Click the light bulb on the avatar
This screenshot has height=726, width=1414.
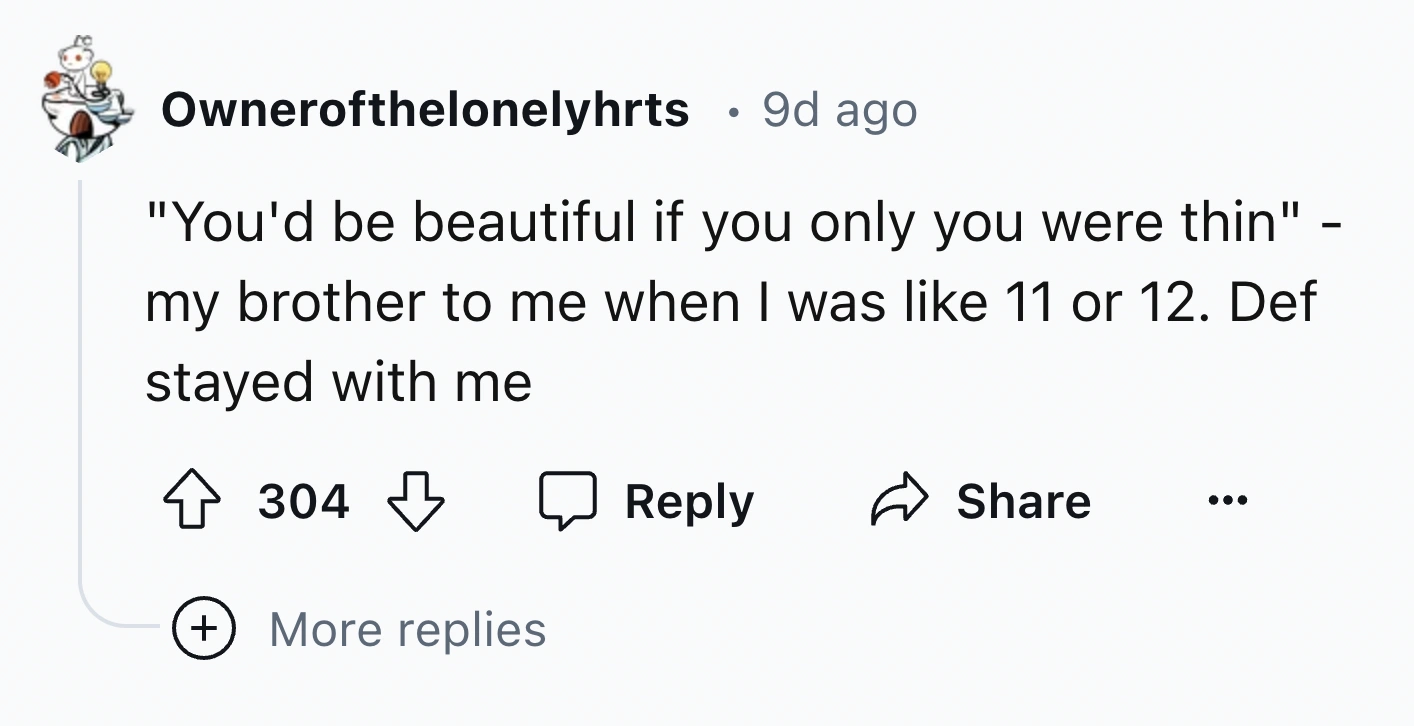101,74
